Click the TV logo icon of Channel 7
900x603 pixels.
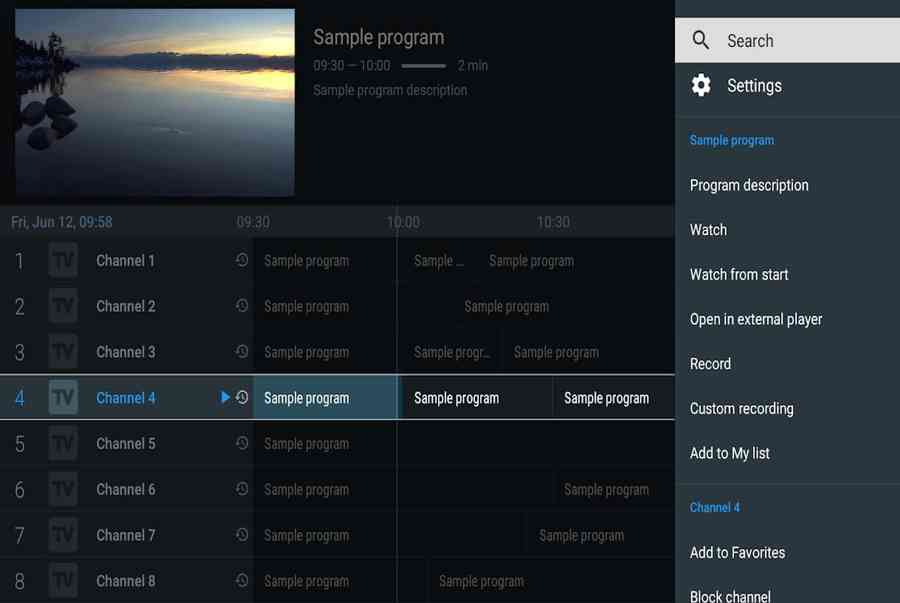[x=63, y=535]
